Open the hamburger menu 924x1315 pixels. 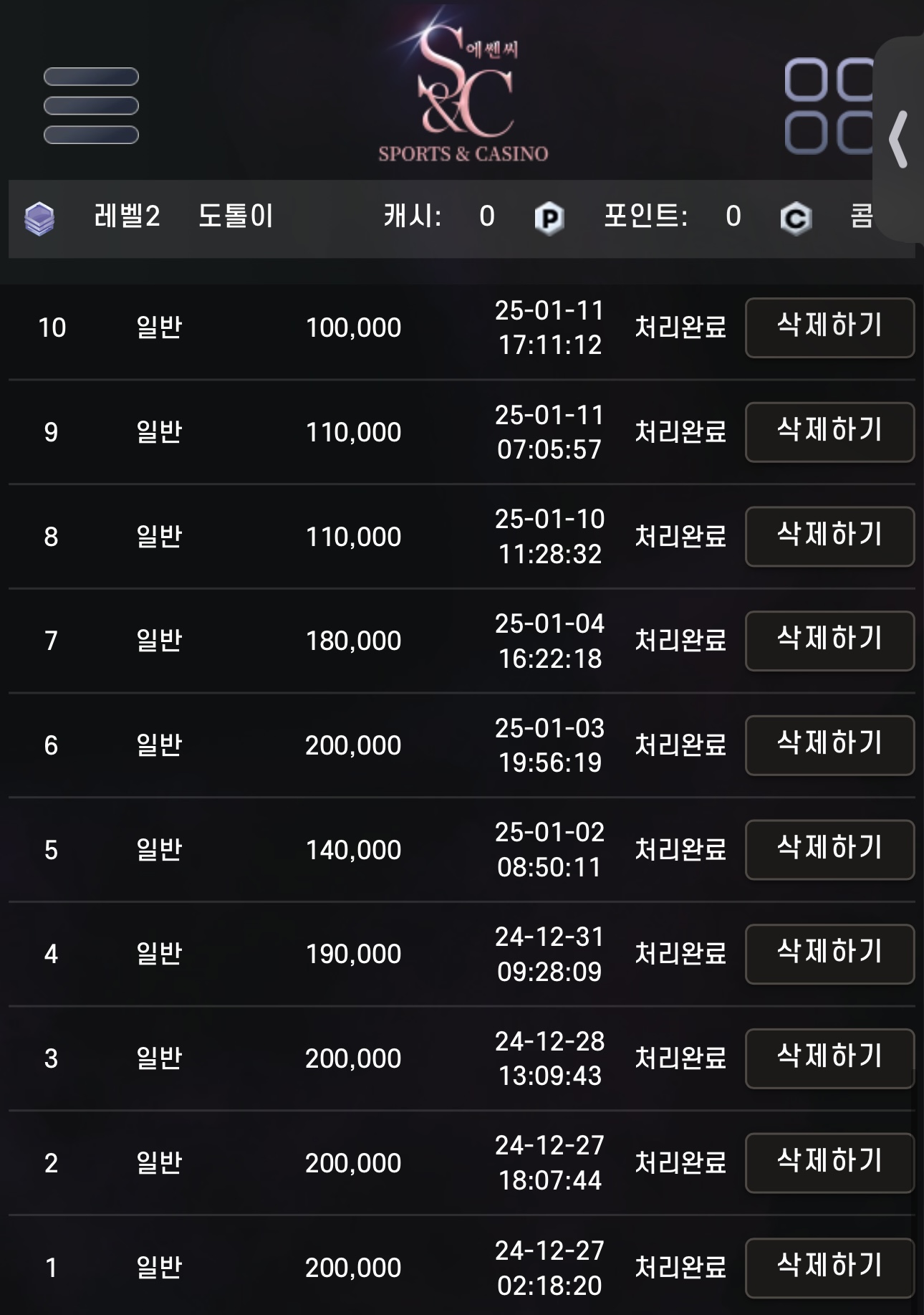click(x=91, y=106)
